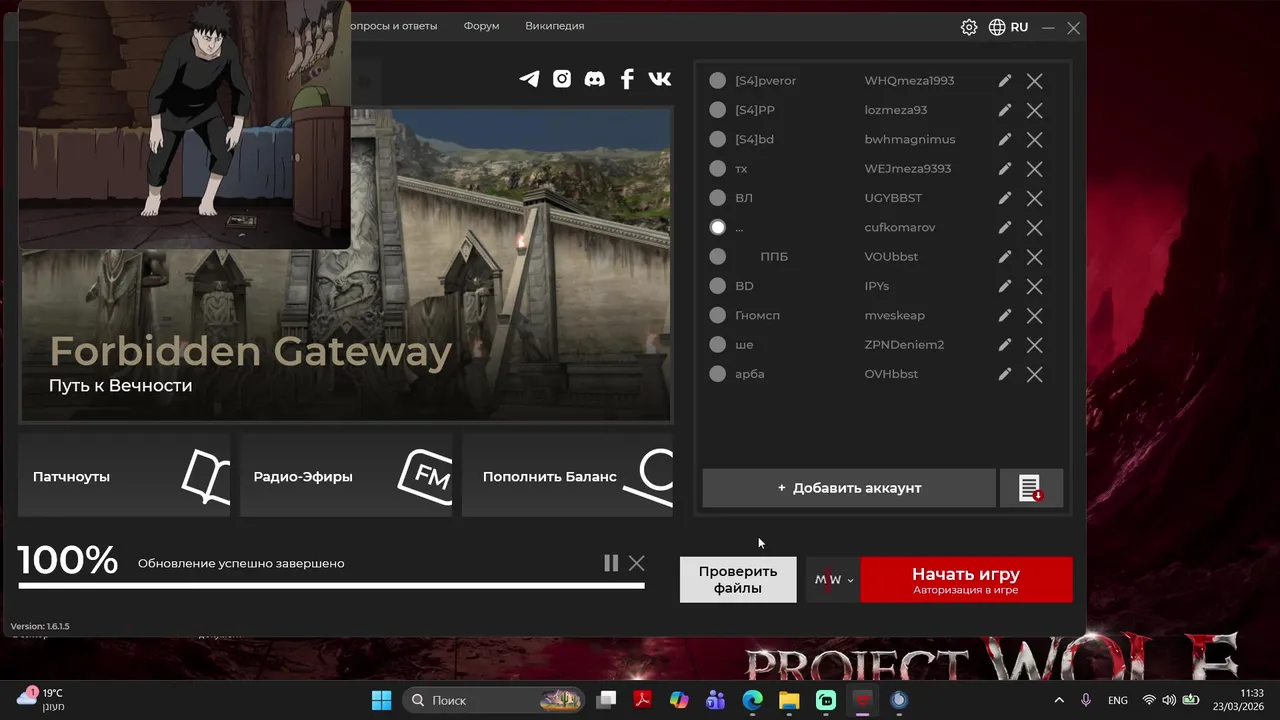Select the ВЛ account radio button
The image size is (1280, 720).
[x=717, y=198]
